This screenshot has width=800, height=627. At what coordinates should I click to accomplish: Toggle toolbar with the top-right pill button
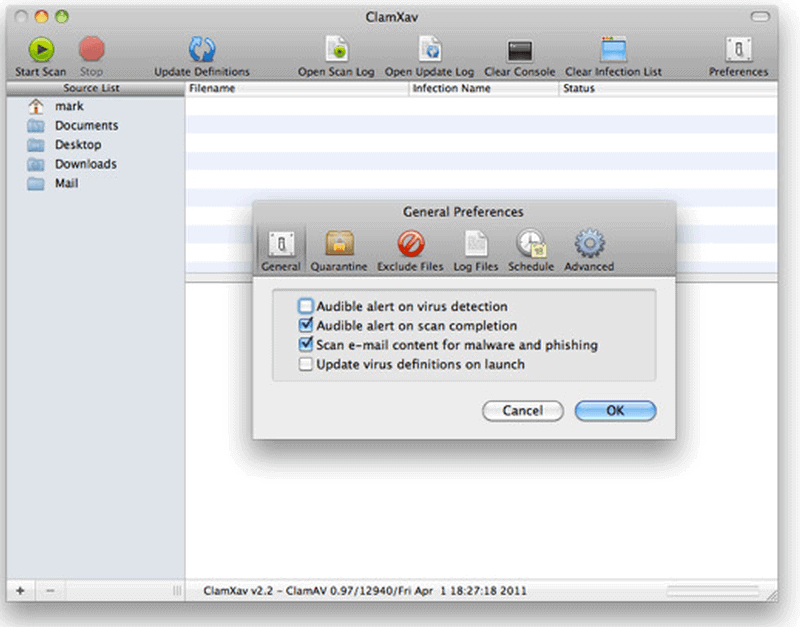760,17
